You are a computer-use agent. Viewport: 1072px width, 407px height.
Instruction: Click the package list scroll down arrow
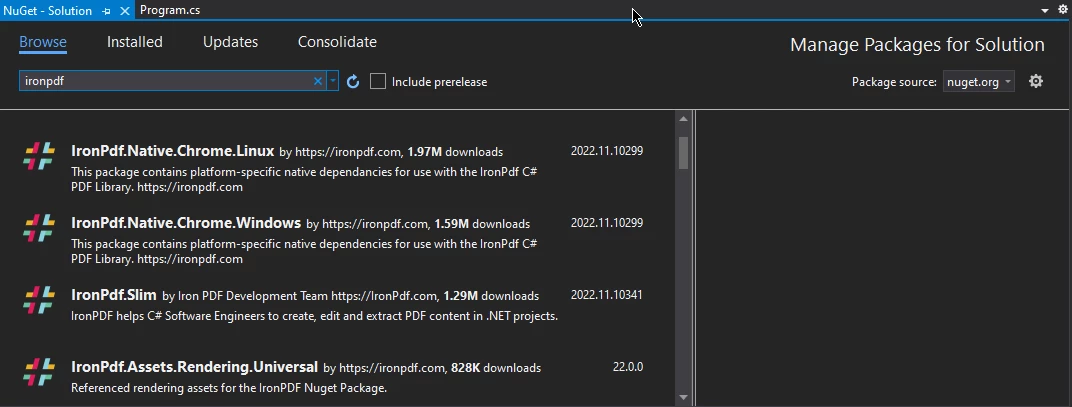(683, 397)
